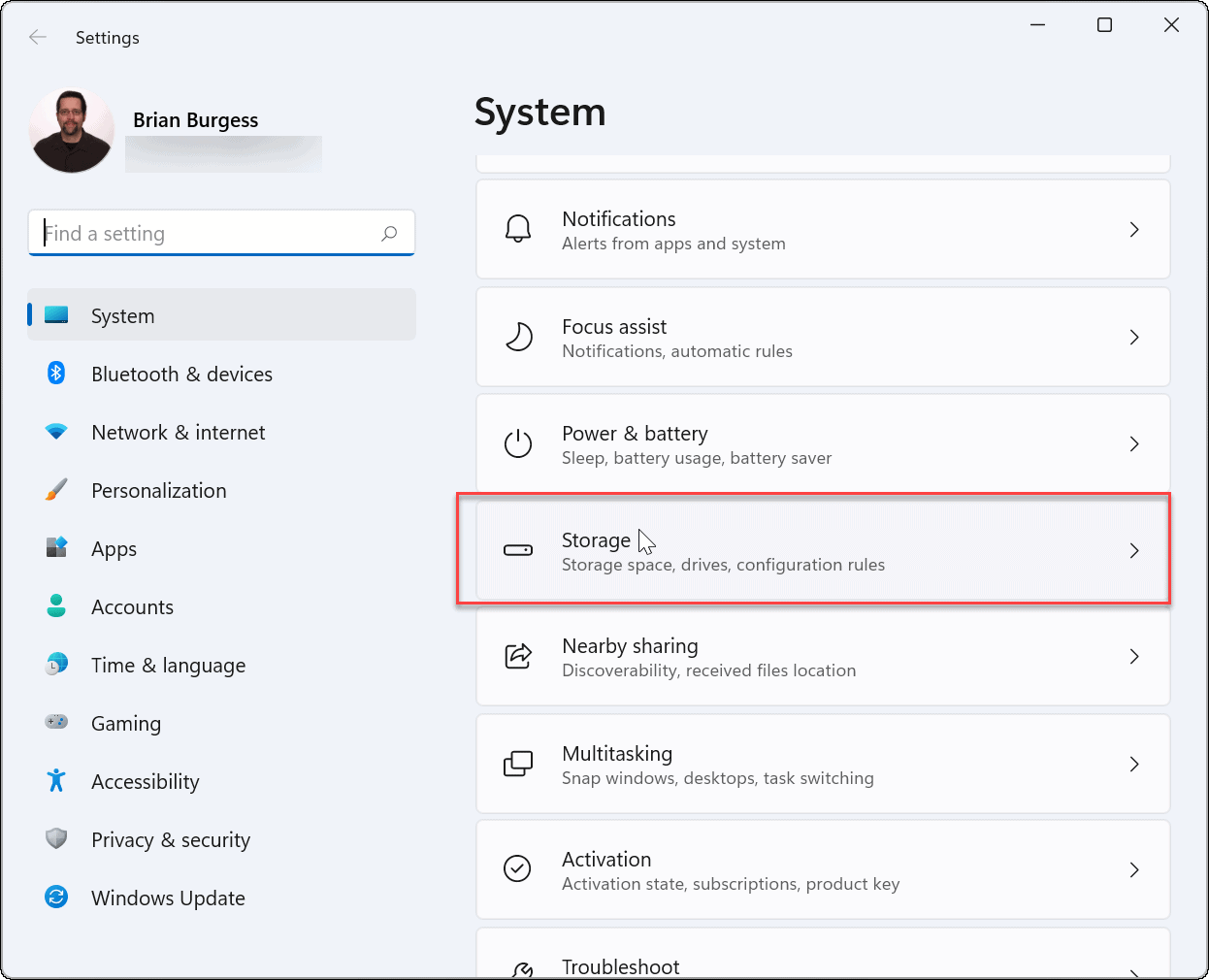The image size is (1209, 980).
Task: Click the Windows Update sync icon
Action: (56, 897)
